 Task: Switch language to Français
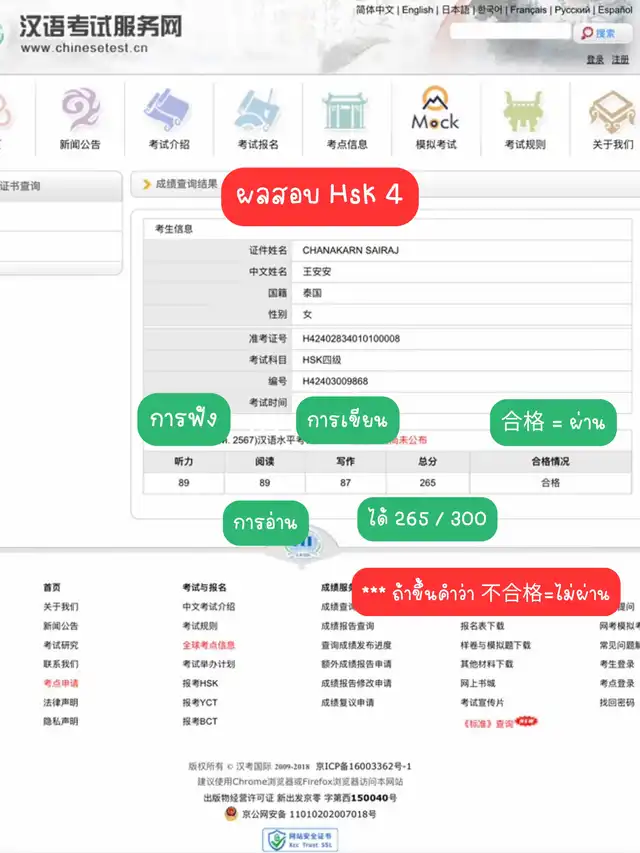point(528,10)
